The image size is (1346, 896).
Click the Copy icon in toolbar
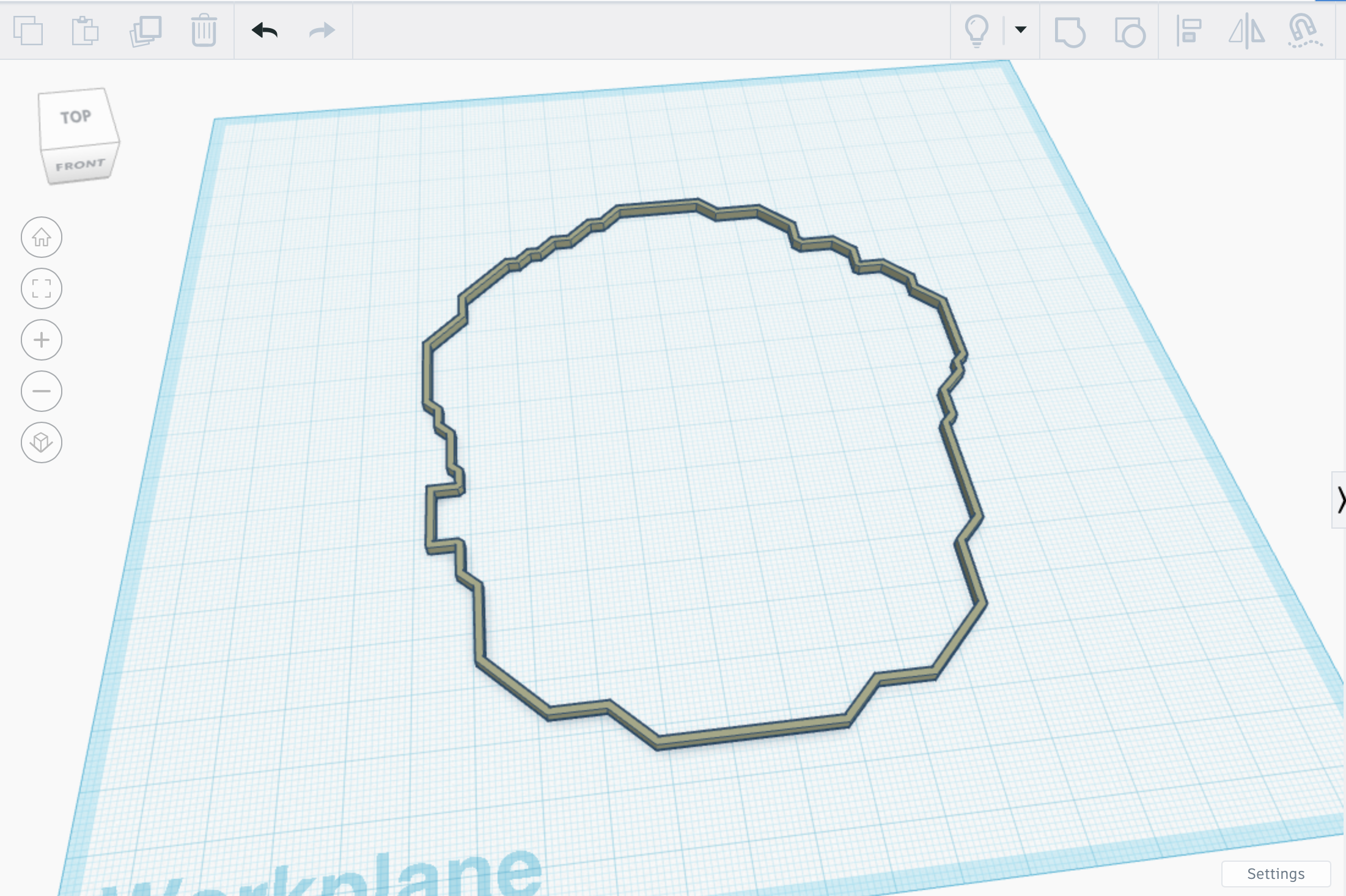pos(28,31)
